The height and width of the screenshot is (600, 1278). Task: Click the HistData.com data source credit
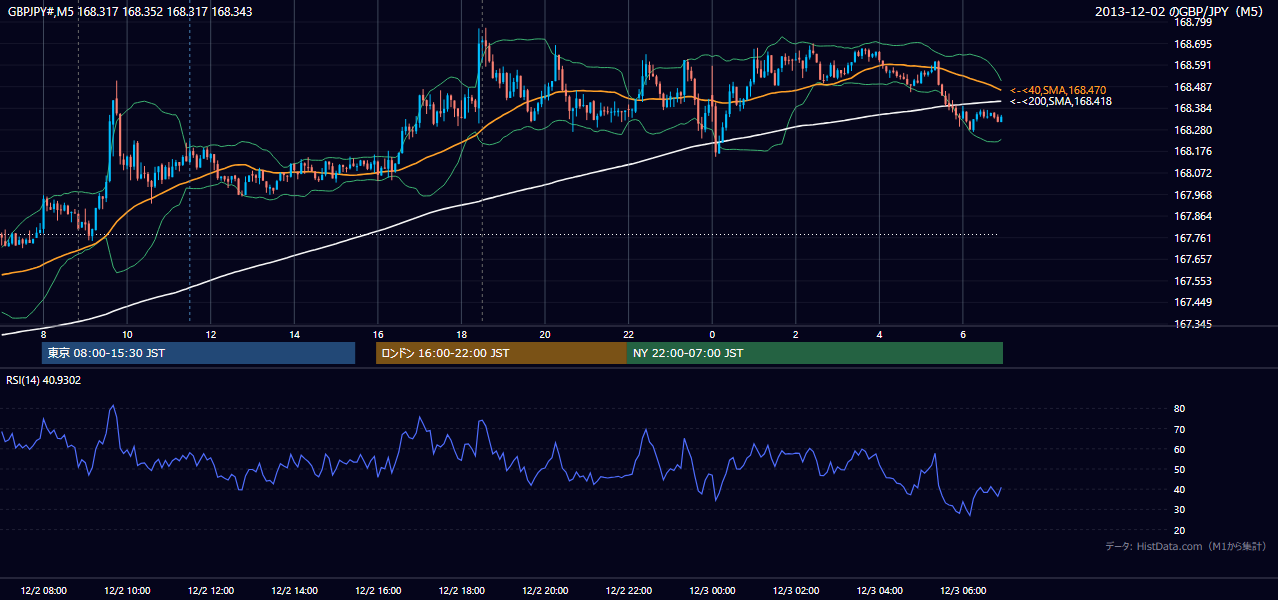pyautogui.click(x=1186, y=546)
